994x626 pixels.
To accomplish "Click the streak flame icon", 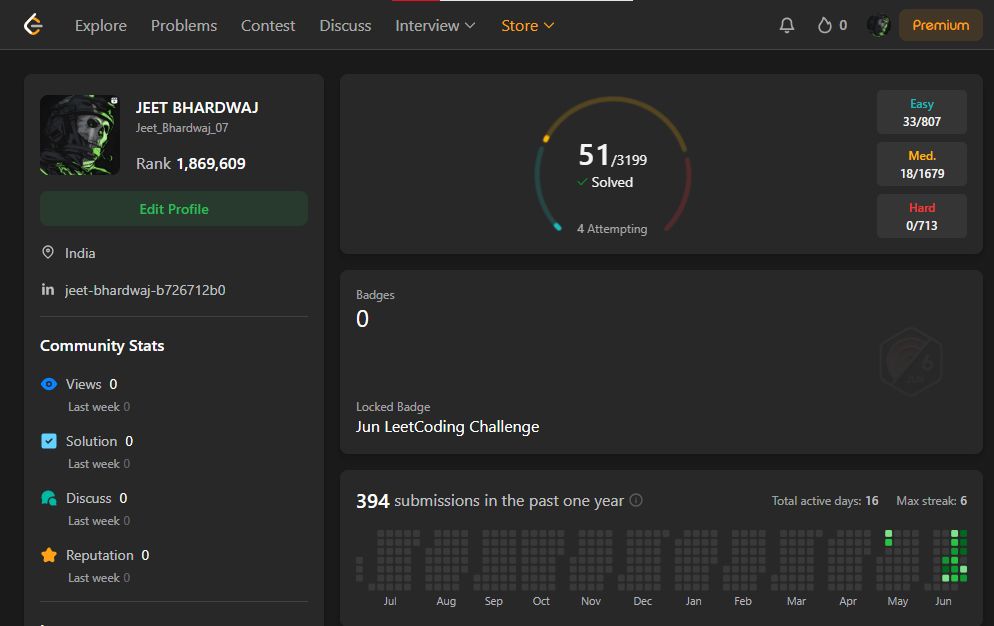I will point(825,25).
